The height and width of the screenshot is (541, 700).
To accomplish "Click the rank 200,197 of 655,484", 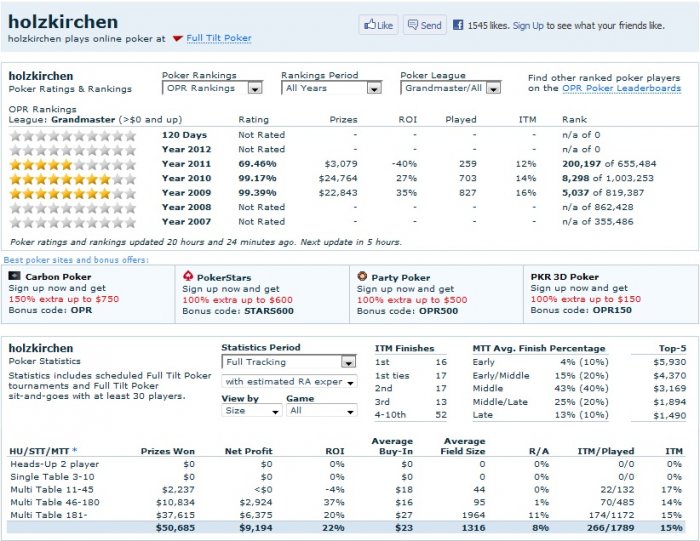I will coord(609,164).
